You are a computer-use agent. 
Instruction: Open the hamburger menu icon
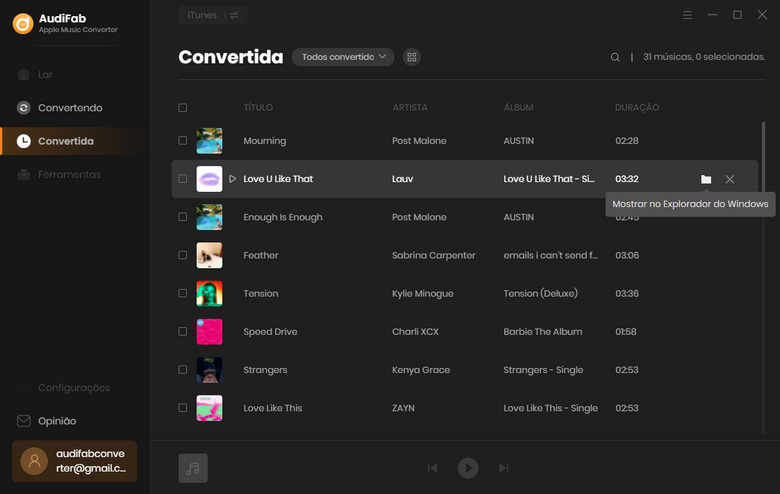[x=687, y=15]
